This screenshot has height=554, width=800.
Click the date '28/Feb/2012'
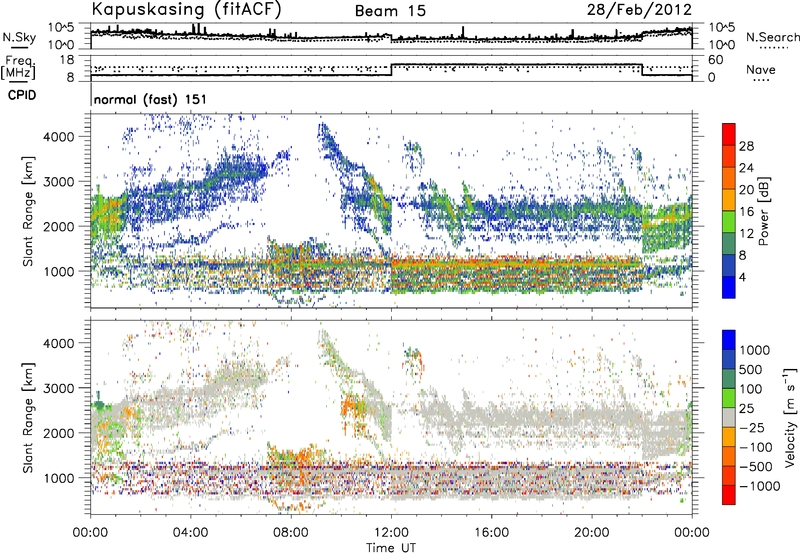pyautogui.click(x=639, y=10)
